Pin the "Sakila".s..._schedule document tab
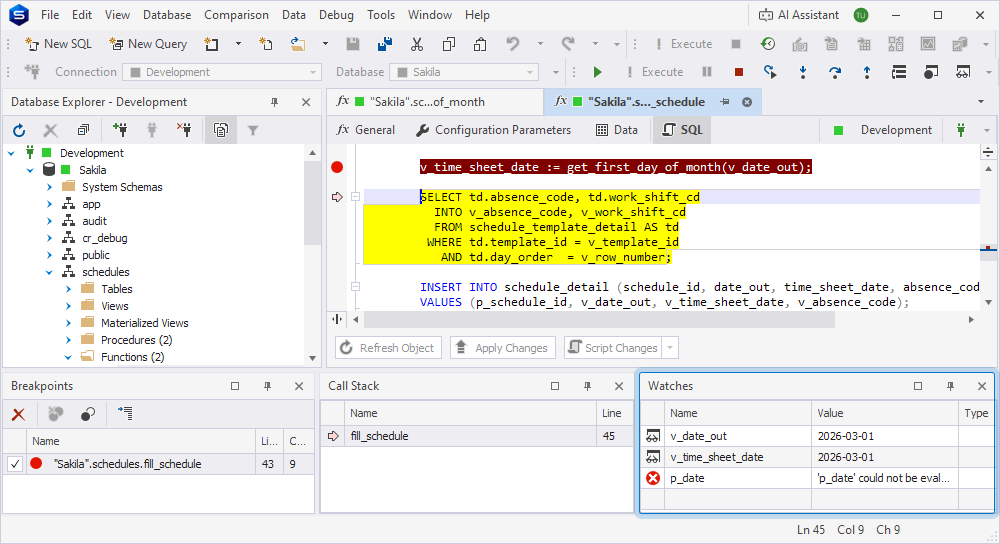This screenshot has width=1000, height=544. 724,102
